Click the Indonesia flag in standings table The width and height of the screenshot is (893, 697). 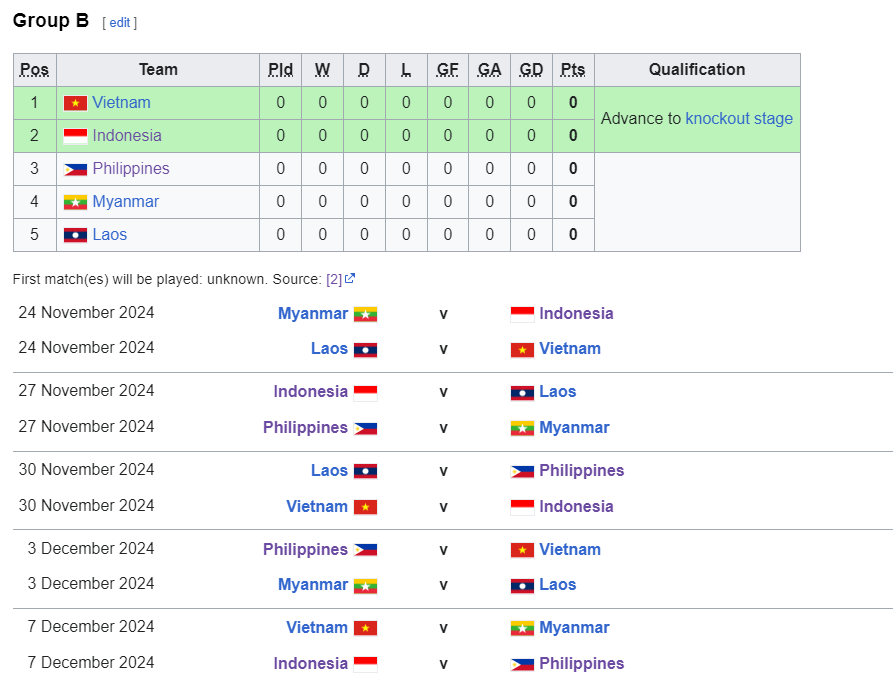point(75,136)
